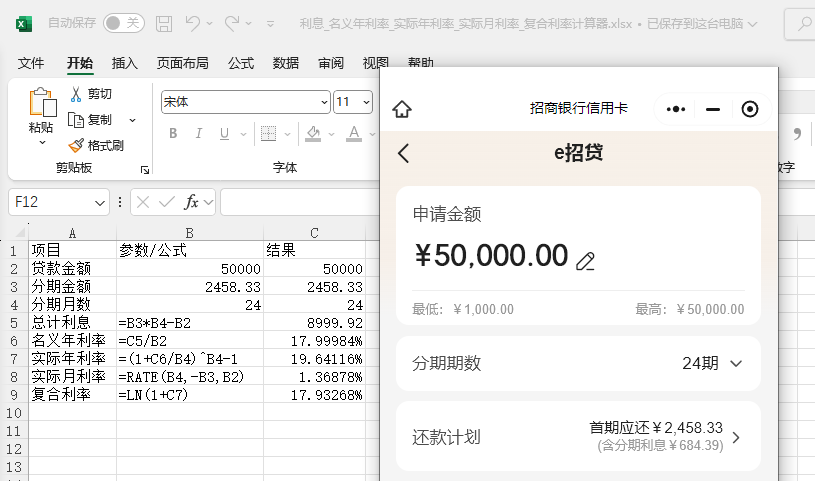Expand the fill color dropdown
The width and height of the screenshot is (815, 481).
(x=332, y=134)
